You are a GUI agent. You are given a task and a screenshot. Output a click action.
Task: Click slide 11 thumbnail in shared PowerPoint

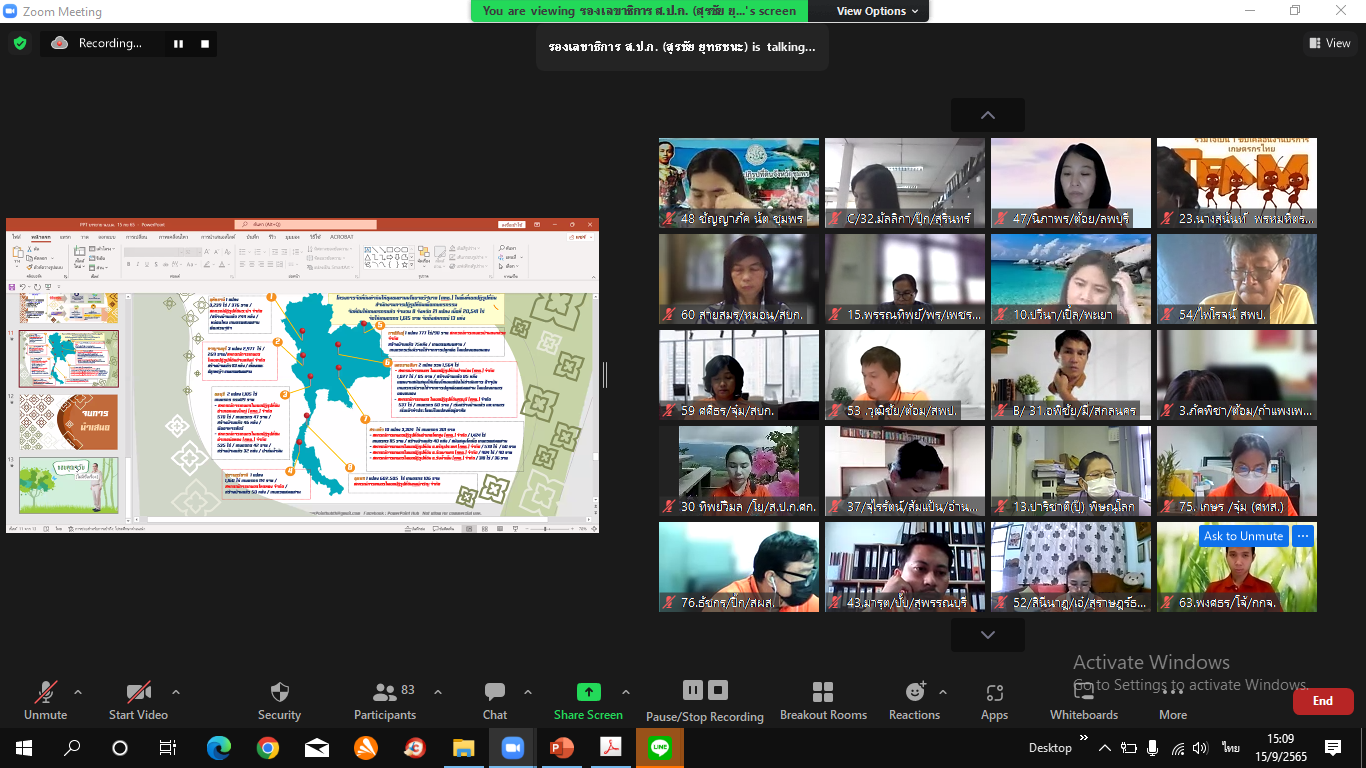point(68,359)
